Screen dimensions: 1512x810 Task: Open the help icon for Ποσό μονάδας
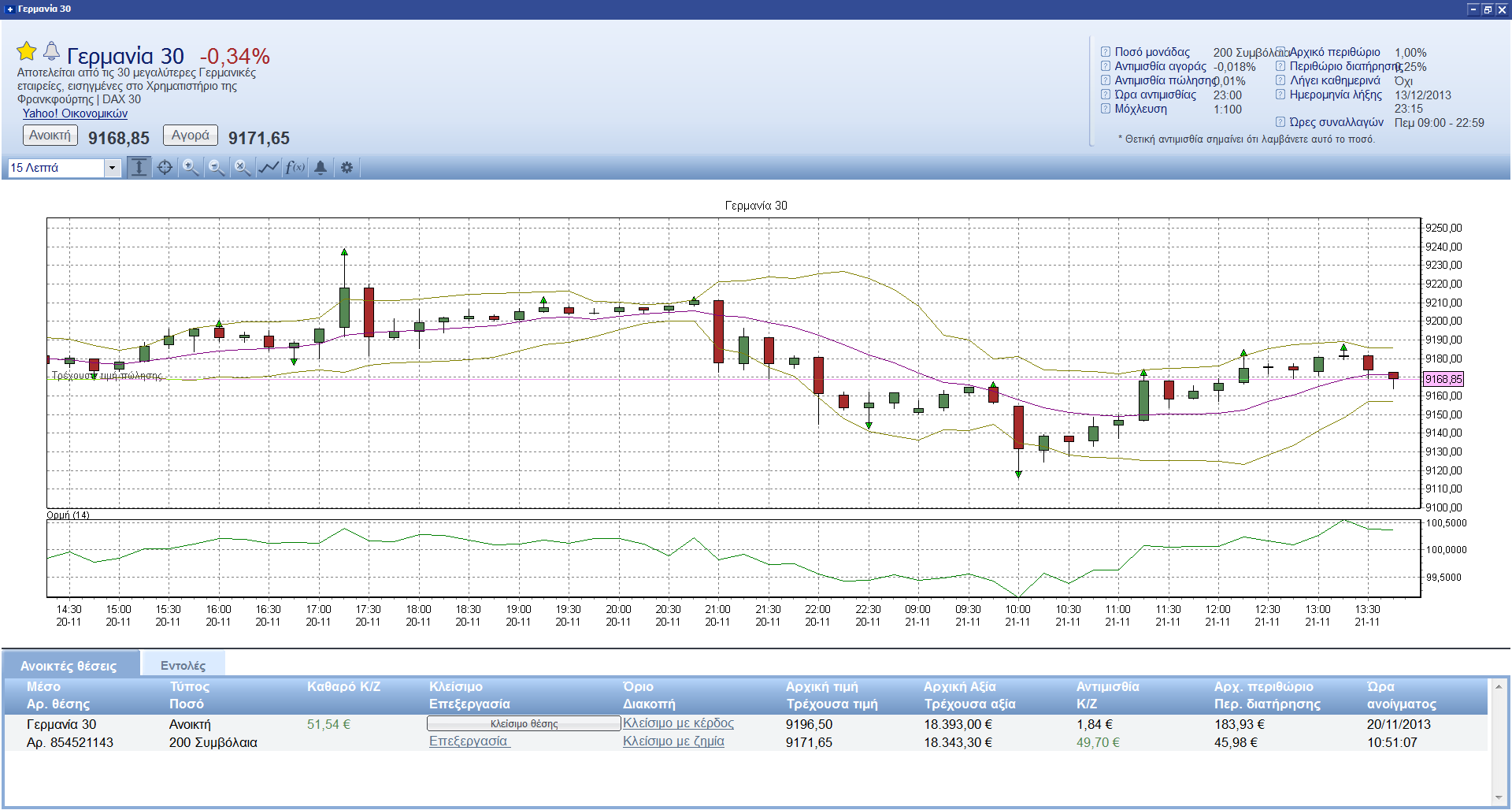pos(1106,52)
